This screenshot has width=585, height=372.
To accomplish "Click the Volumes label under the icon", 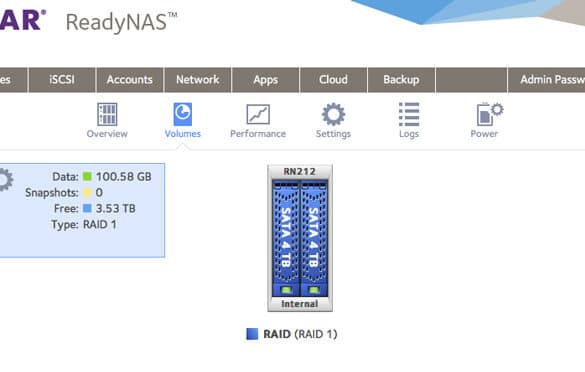I will point(182,134).
